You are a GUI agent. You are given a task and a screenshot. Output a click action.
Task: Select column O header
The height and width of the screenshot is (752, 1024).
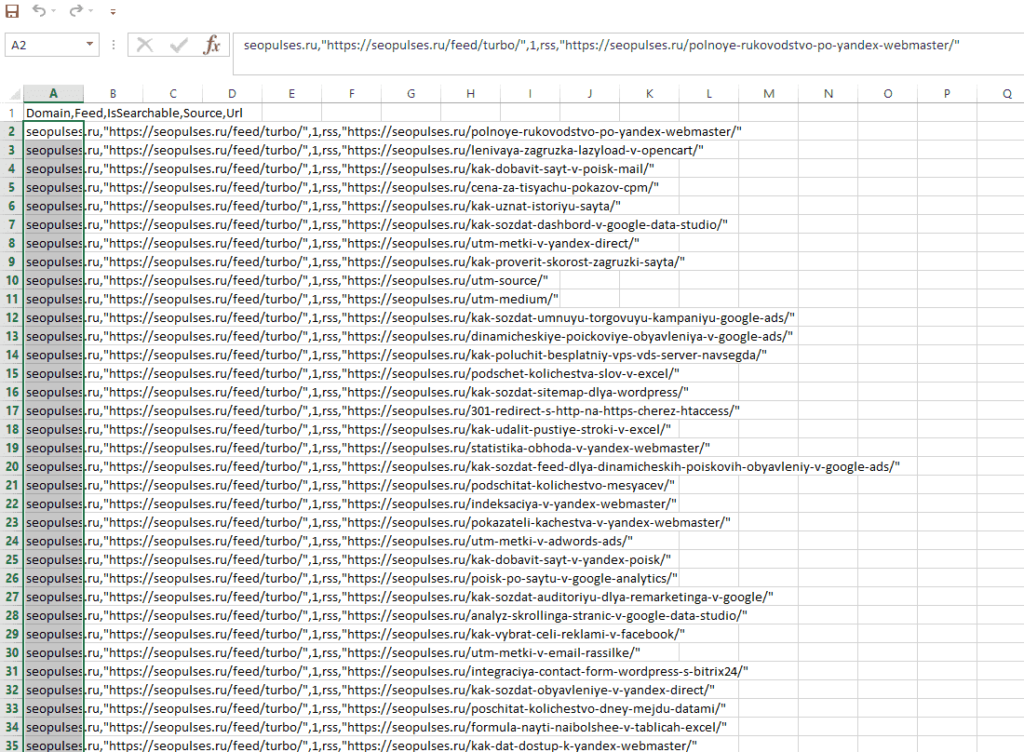(888, 94)
